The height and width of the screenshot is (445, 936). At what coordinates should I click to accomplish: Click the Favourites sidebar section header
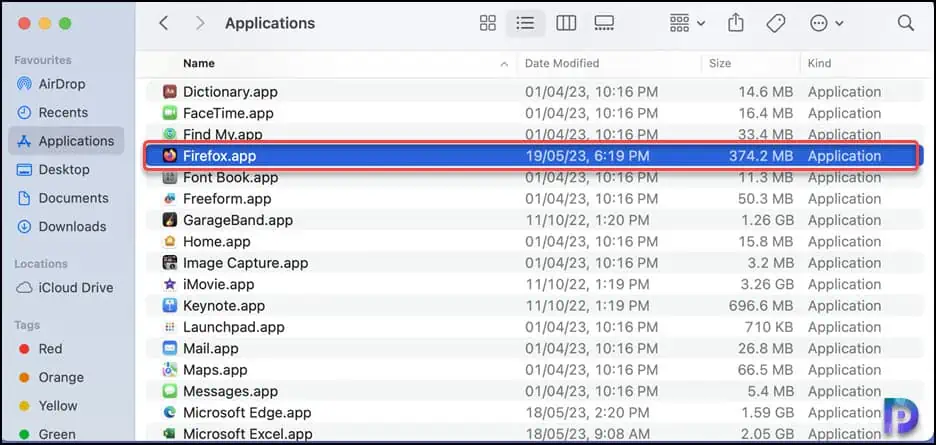[43, 60]
